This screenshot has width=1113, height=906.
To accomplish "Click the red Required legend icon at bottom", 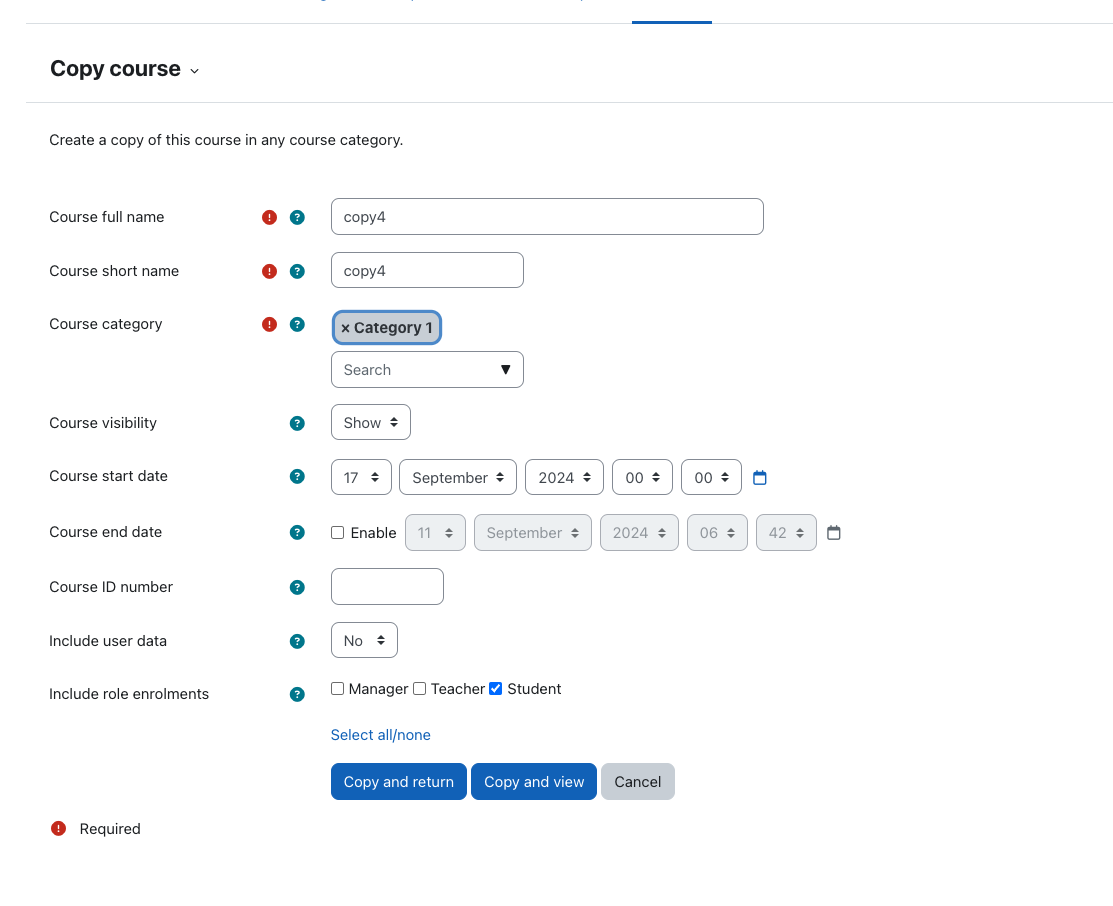I will coord(58,829).
